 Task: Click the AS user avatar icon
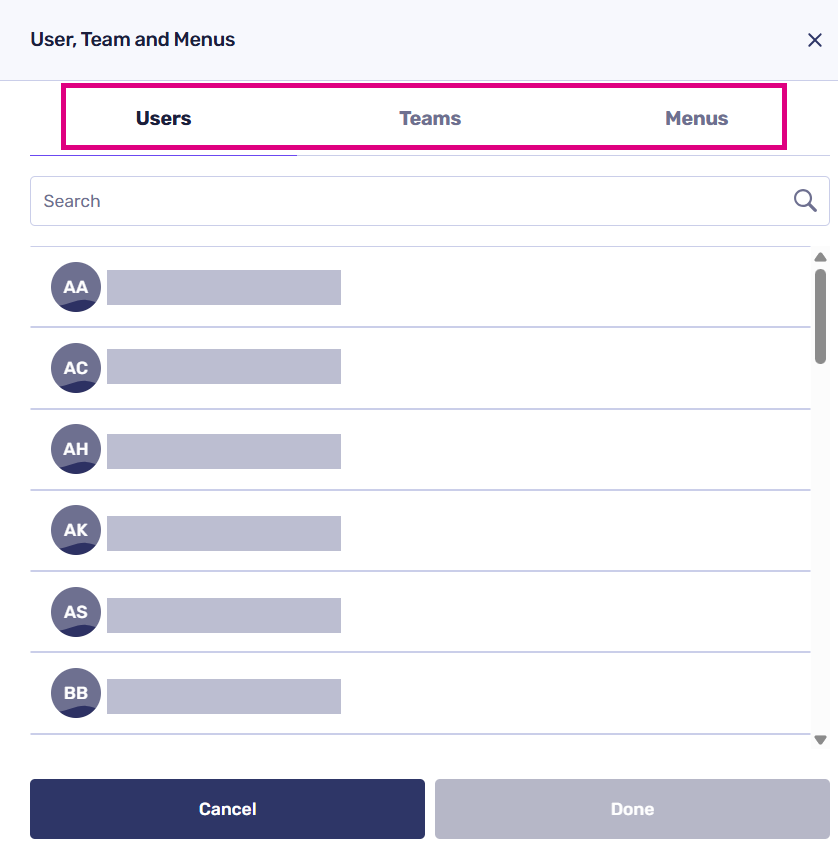pyautogui.click(x=76, y=612)
